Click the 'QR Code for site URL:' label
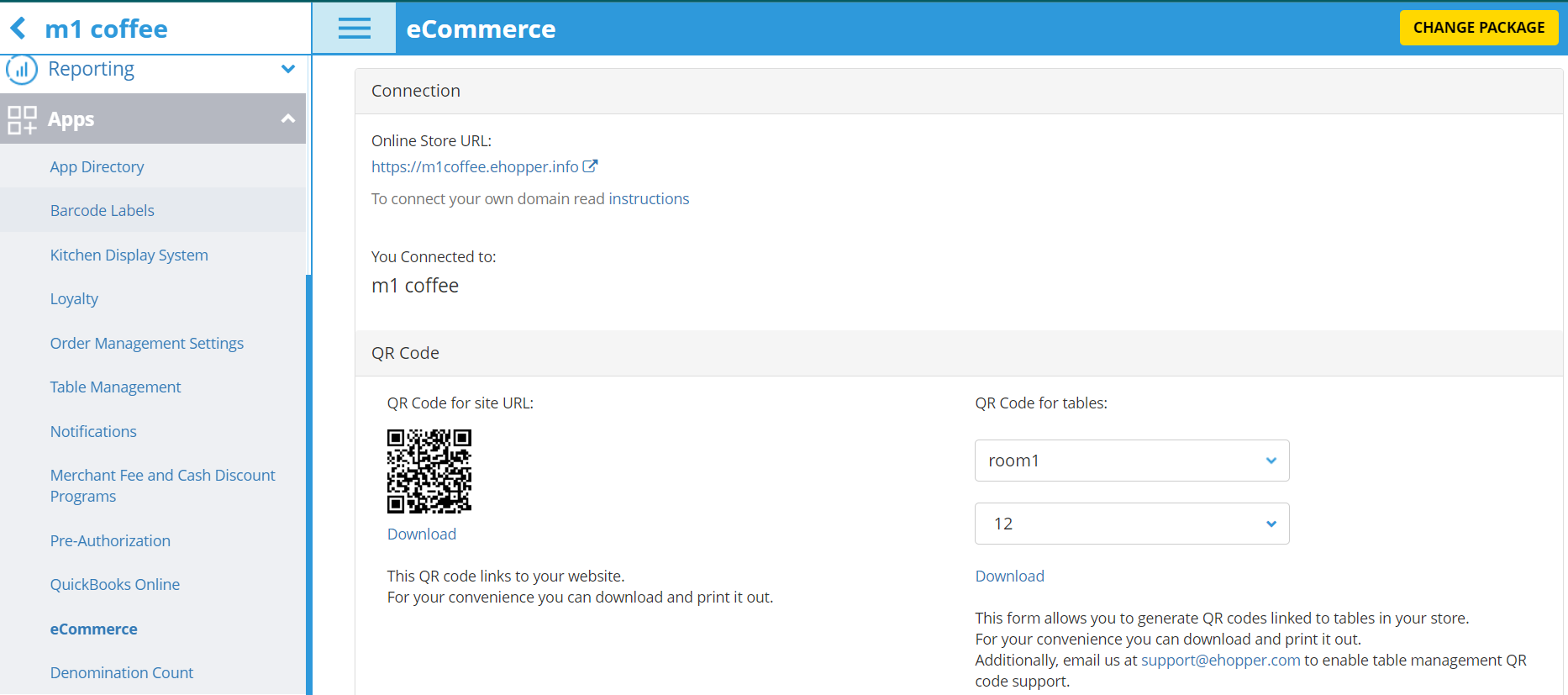This screenshot has width=1568, height=695. (460, 403)
